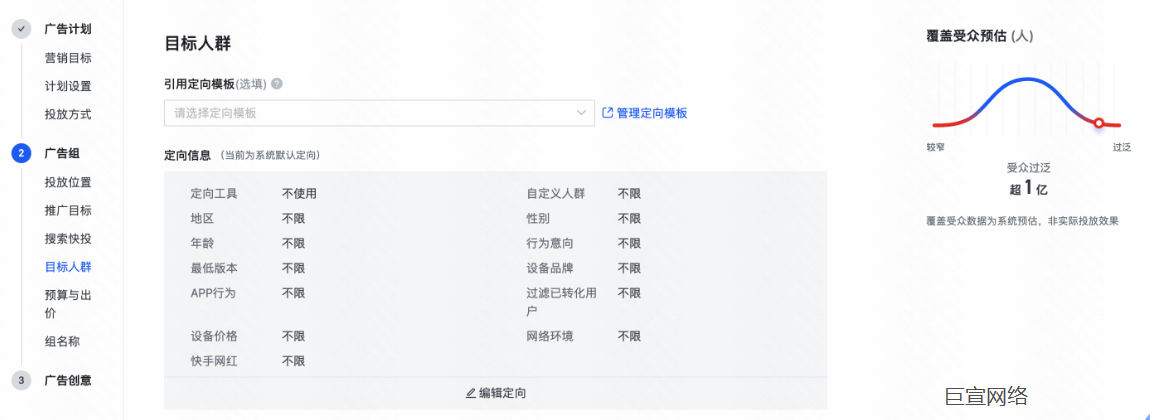The image size is (1150, 420).
Task: Click the 过滤已转化用户 label
Action: click(x=562, y=301)
